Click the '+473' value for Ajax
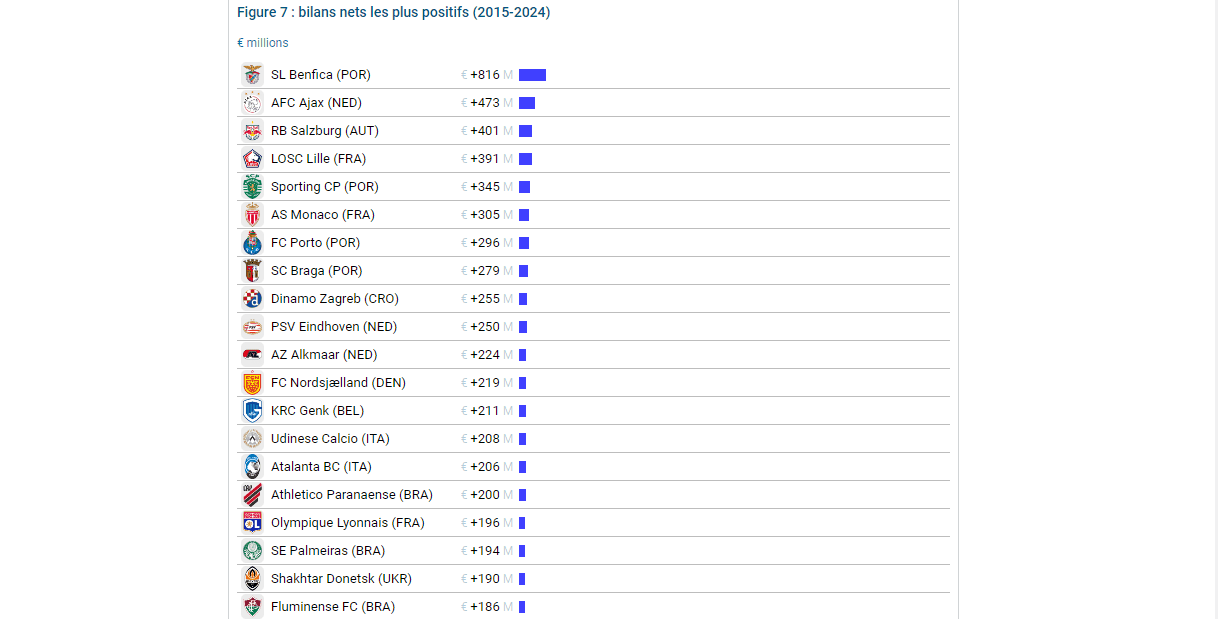 (485, 103)
